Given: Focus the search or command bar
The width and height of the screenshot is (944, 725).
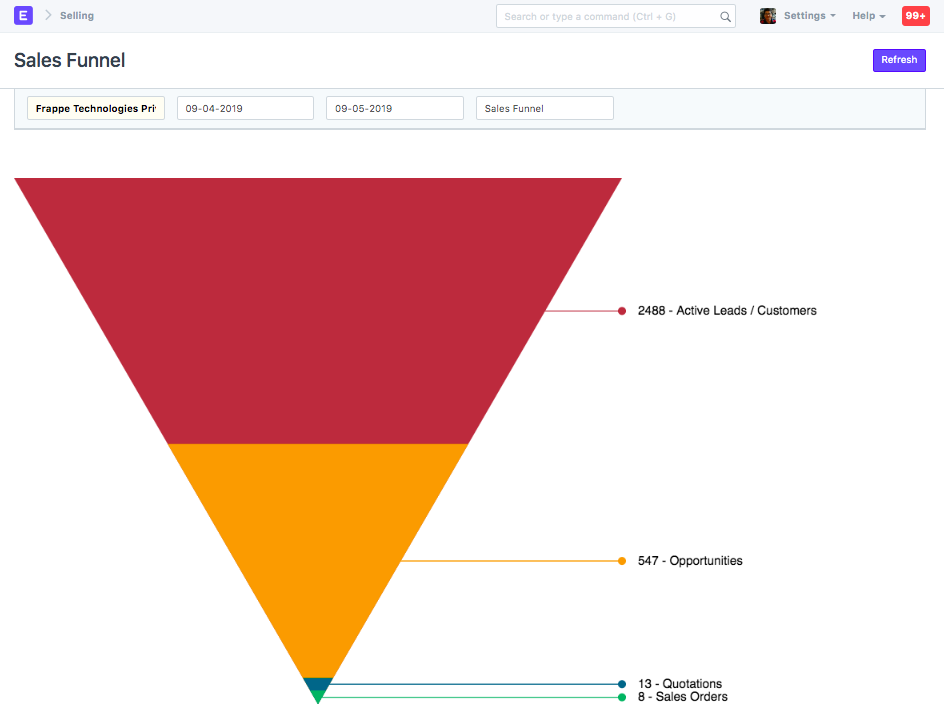Looking at the screenshot, I should [x=608, y=17].
